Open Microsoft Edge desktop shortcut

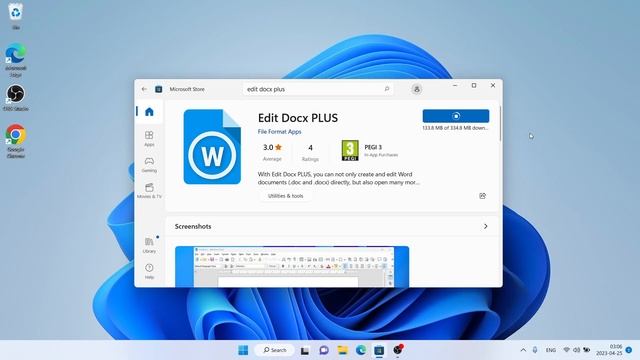pos(16,60)
